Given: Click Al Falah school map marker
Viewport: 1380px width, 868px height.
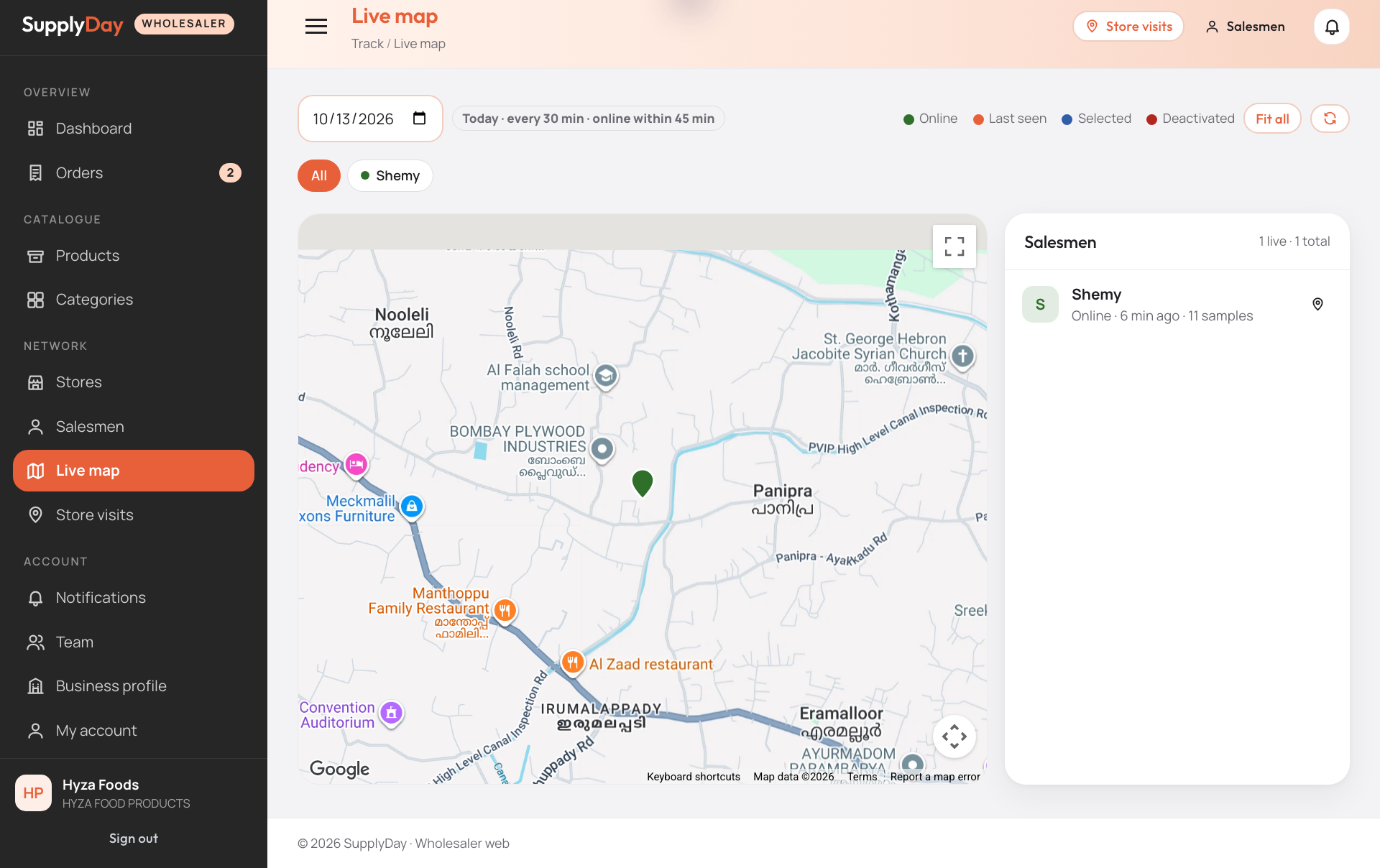Looking at the screenshot, I should pyautogui.click(x=606, y=376).
